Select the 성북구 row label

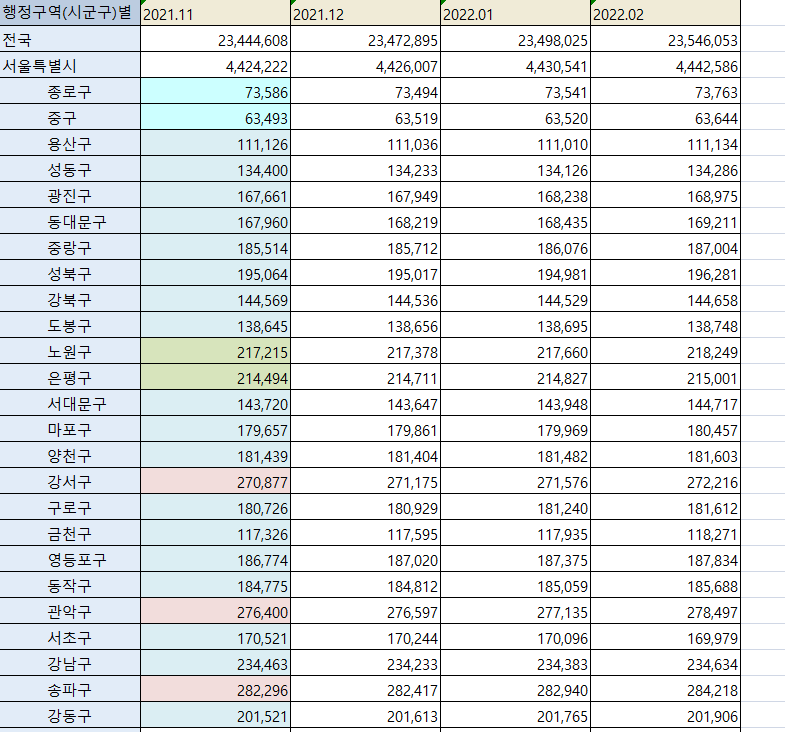(x=70, y=273)
